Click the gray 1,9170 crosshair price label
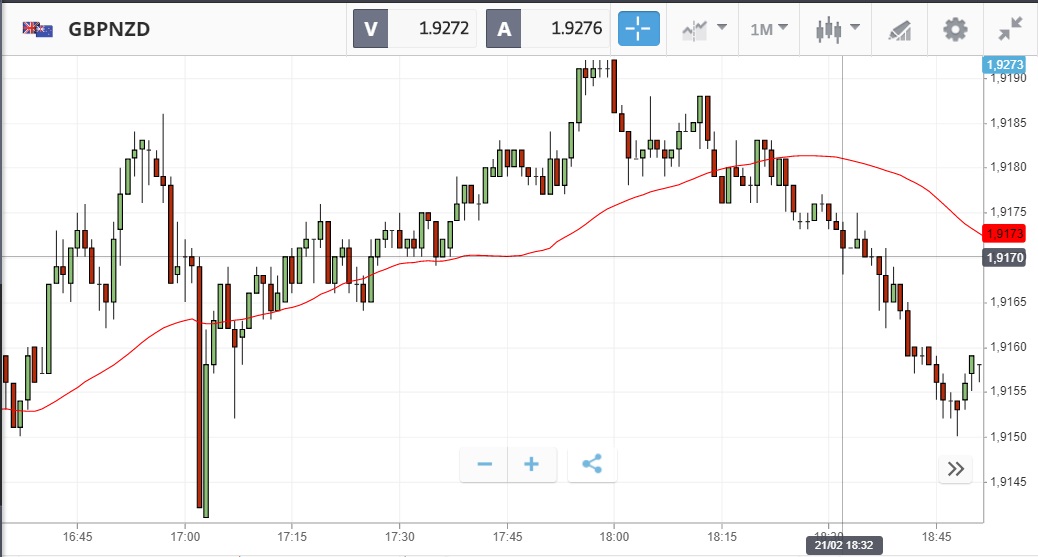The height and width of the screenshot is (557, 1038). (1003, 258)
